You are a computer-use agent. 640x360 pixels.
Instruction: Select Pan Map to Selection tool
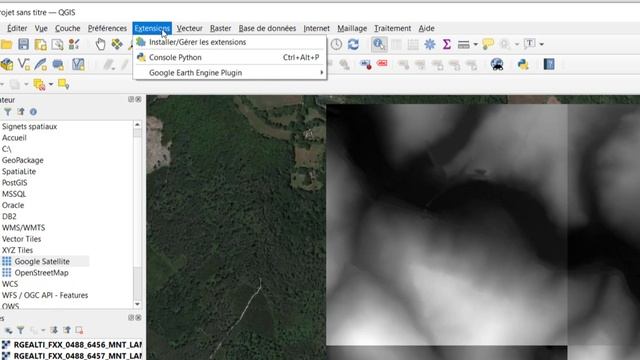[117, 44]
